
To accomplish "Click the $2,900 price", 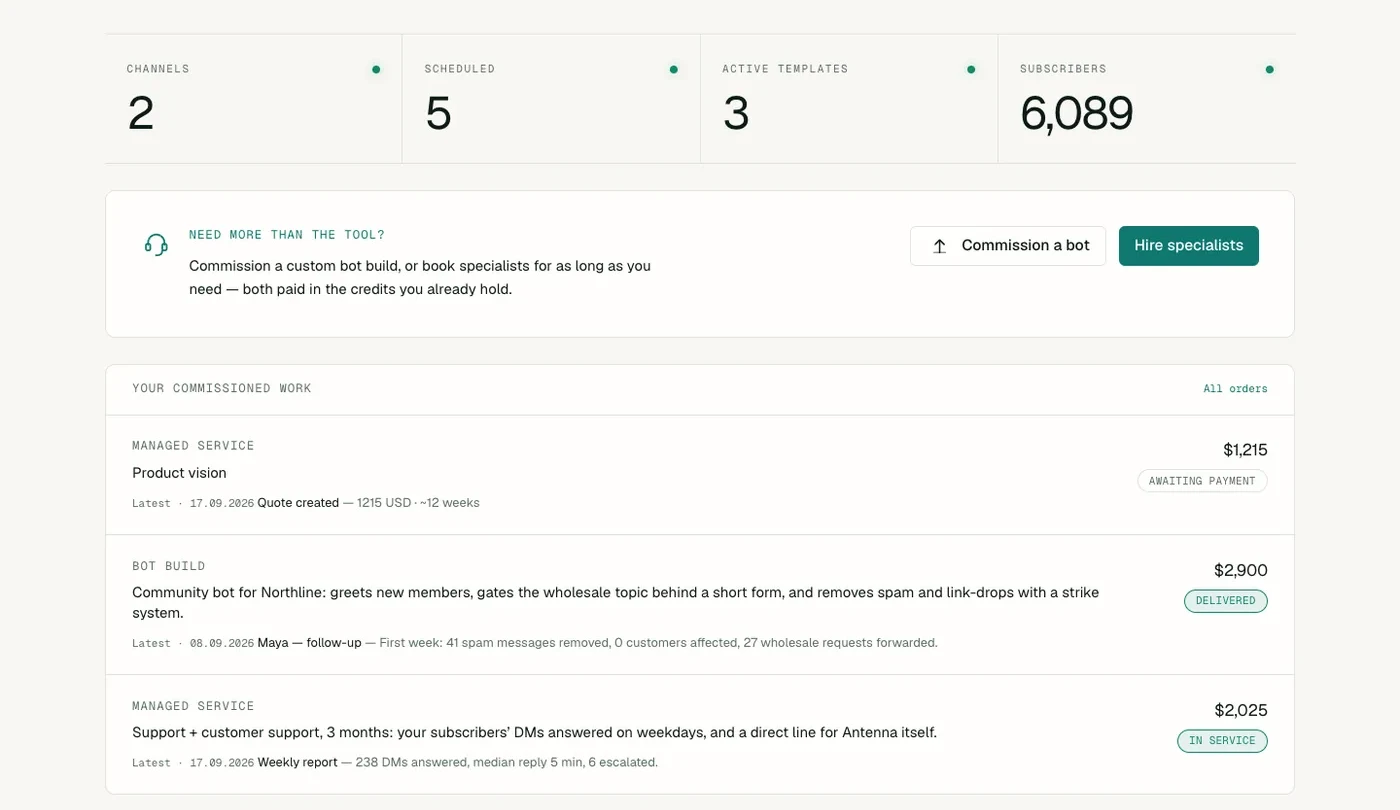I will (1240, 570).
